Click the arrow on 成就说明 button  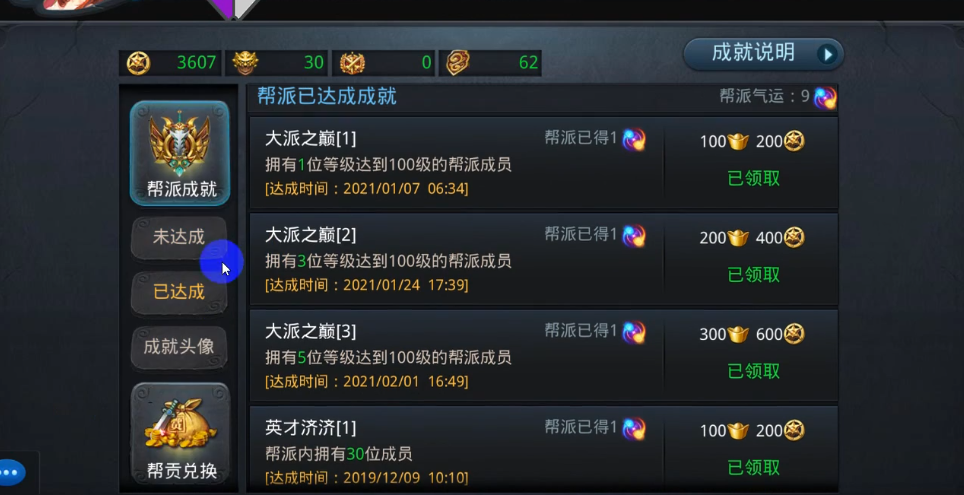point(828,55)
